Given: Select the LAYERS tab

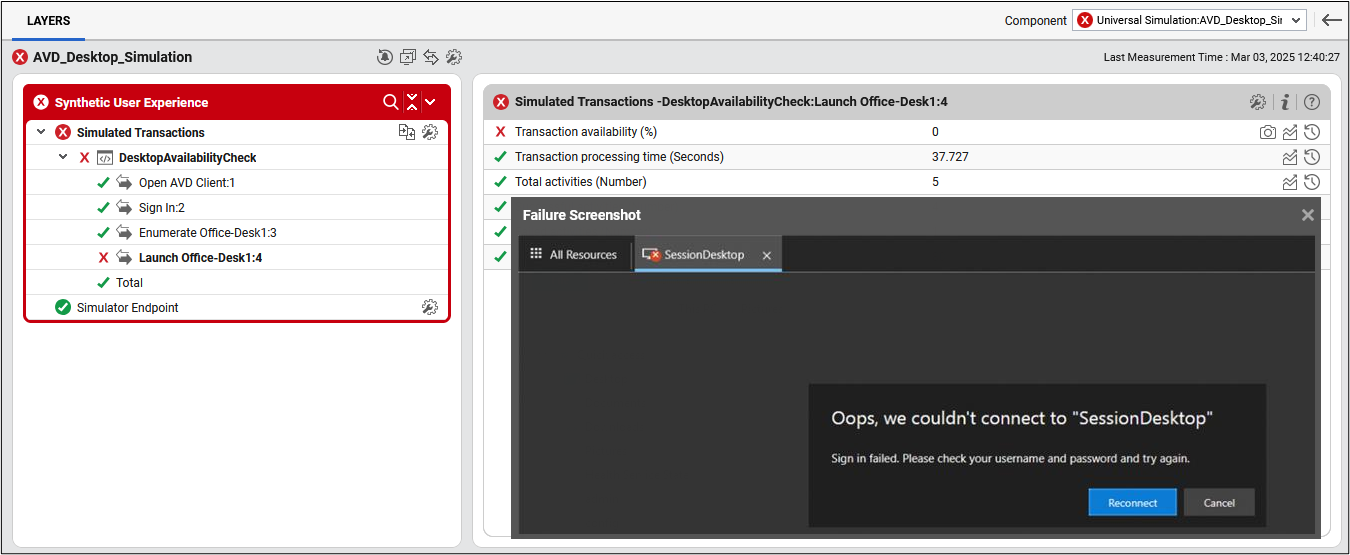Looking at the screenshot, I should click(x=48, y=21).
